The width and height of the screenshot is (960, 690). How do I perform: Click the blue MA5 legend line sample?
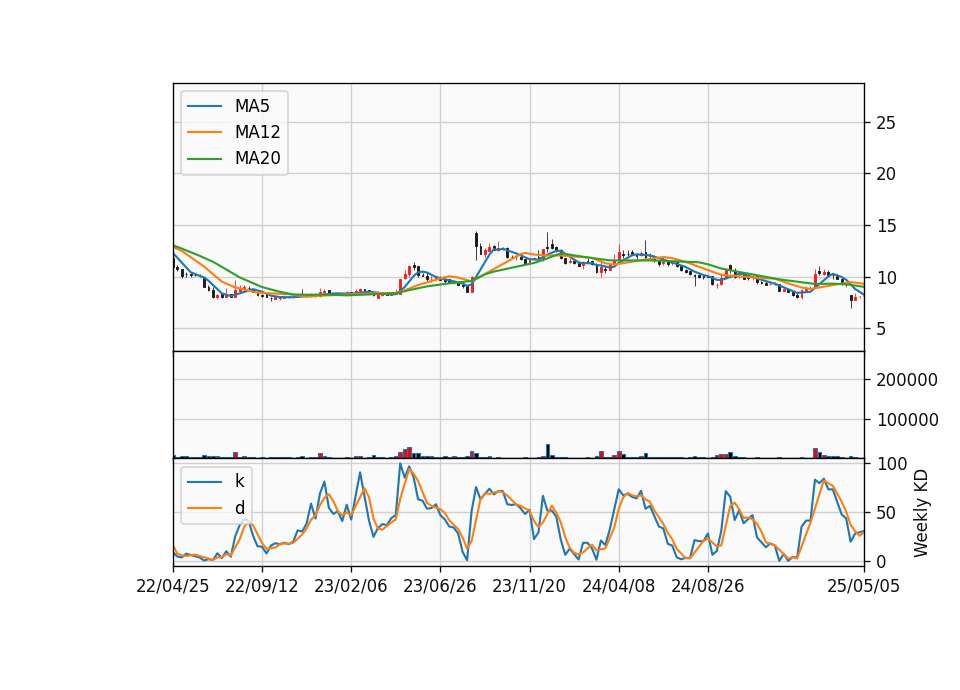(x=204, y=106)
